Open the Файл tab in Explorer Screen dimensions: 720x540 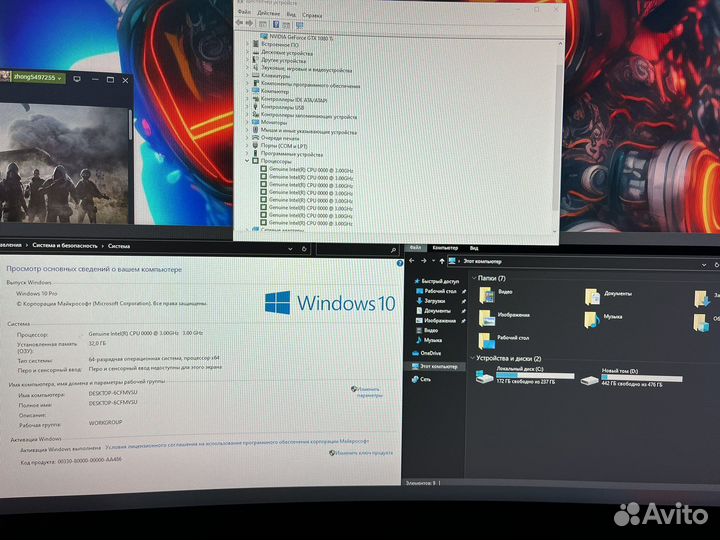pyautogui.click(x=415, y=248)
